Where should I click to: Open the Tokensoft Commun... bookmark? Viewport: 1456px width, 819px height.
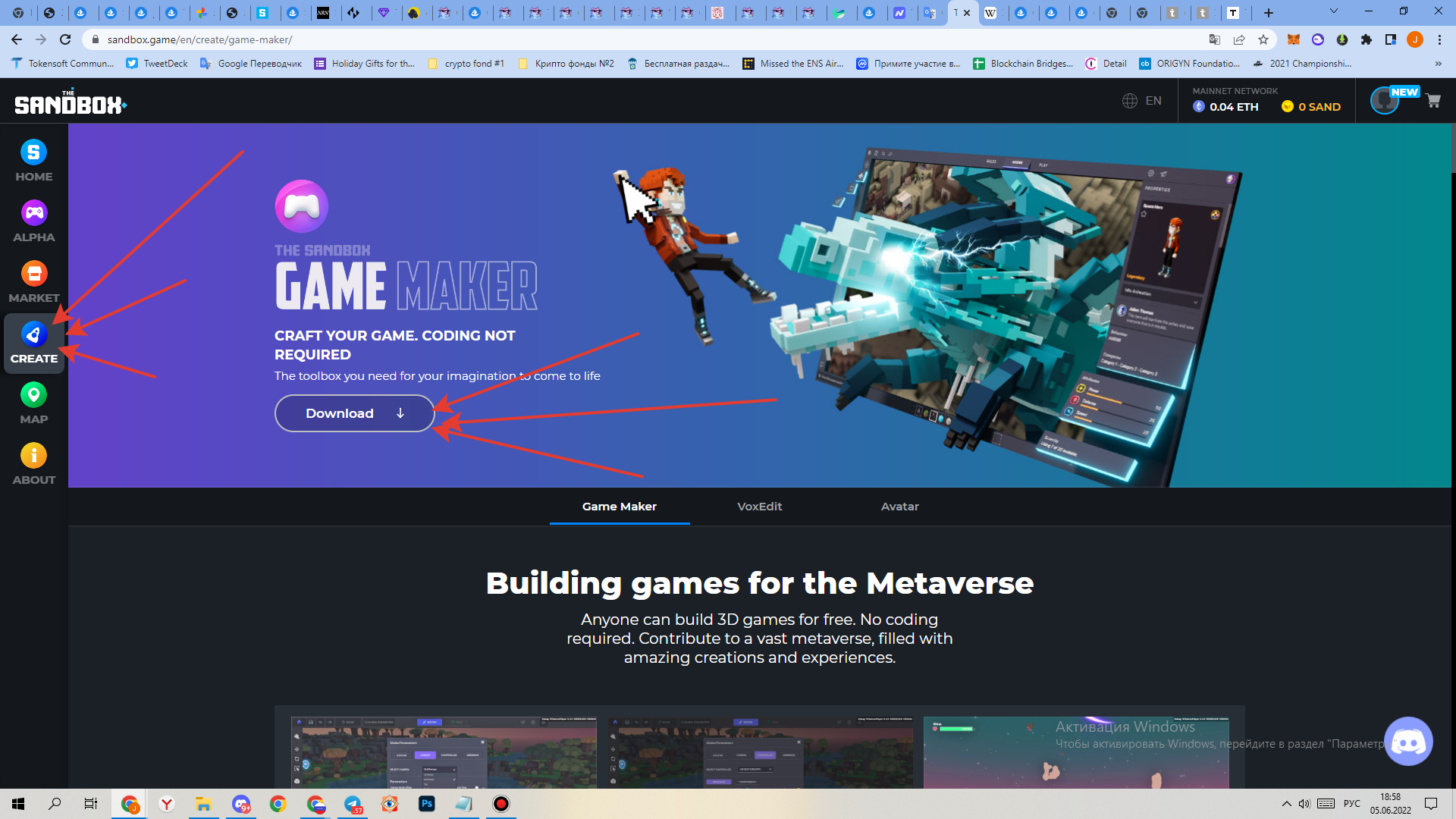tap(63, 64)
